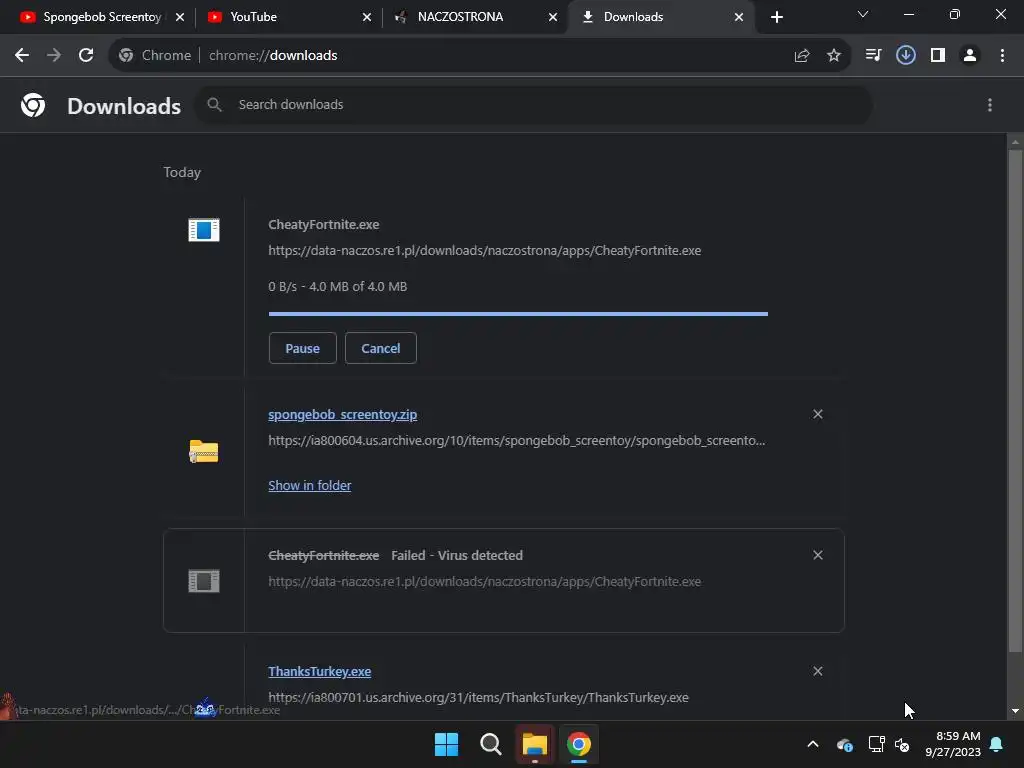Click in the Search downloads field
Screen dimensions: 1024x768
534,104
